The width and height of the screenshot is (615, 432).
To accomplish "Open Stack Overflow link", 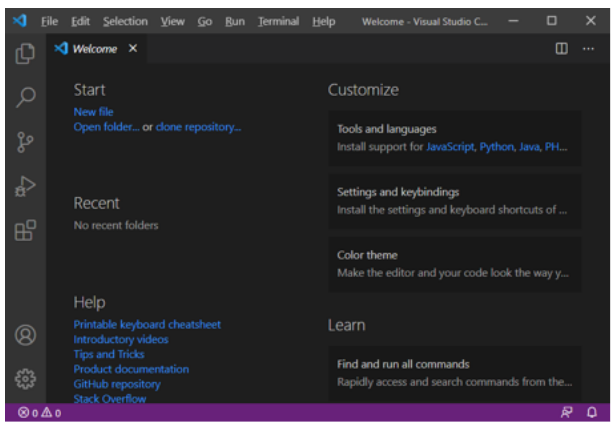I will pyautogui.click(x=110, y=399).
